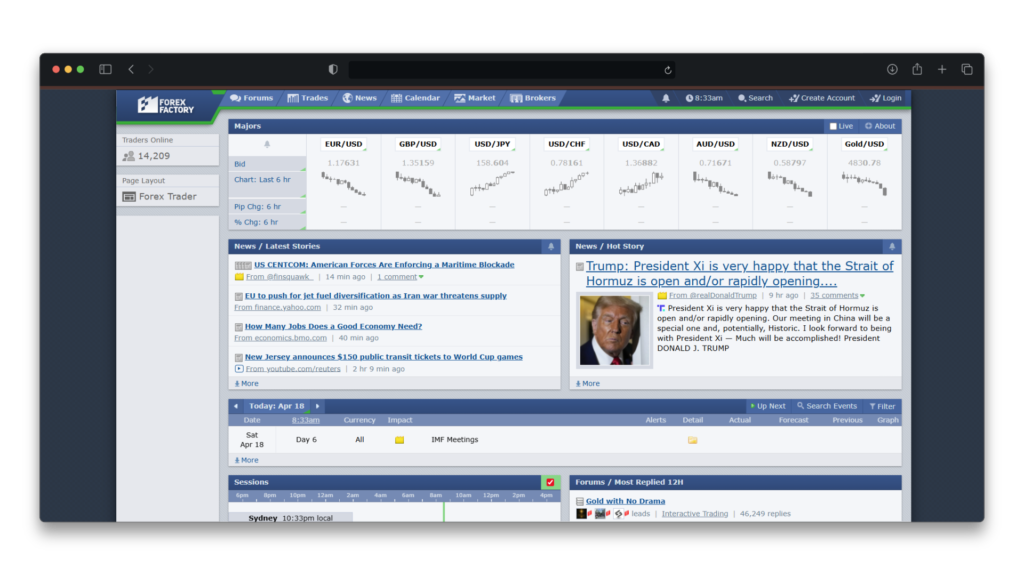
Task: Click Create Account
Action: click(822, 98)
